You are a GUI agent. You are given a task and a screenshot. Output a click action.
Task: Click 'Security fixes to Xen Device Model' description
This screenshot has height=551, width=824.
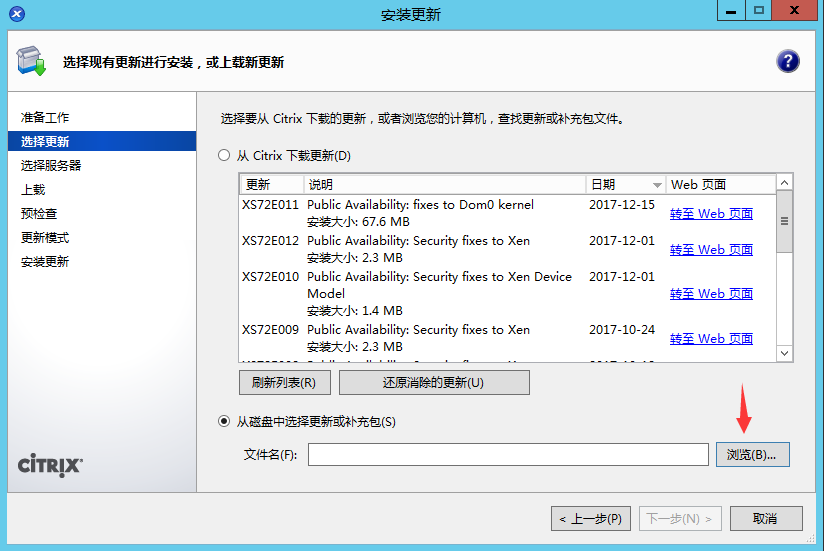pyautogui.click(x=439, y=285)
